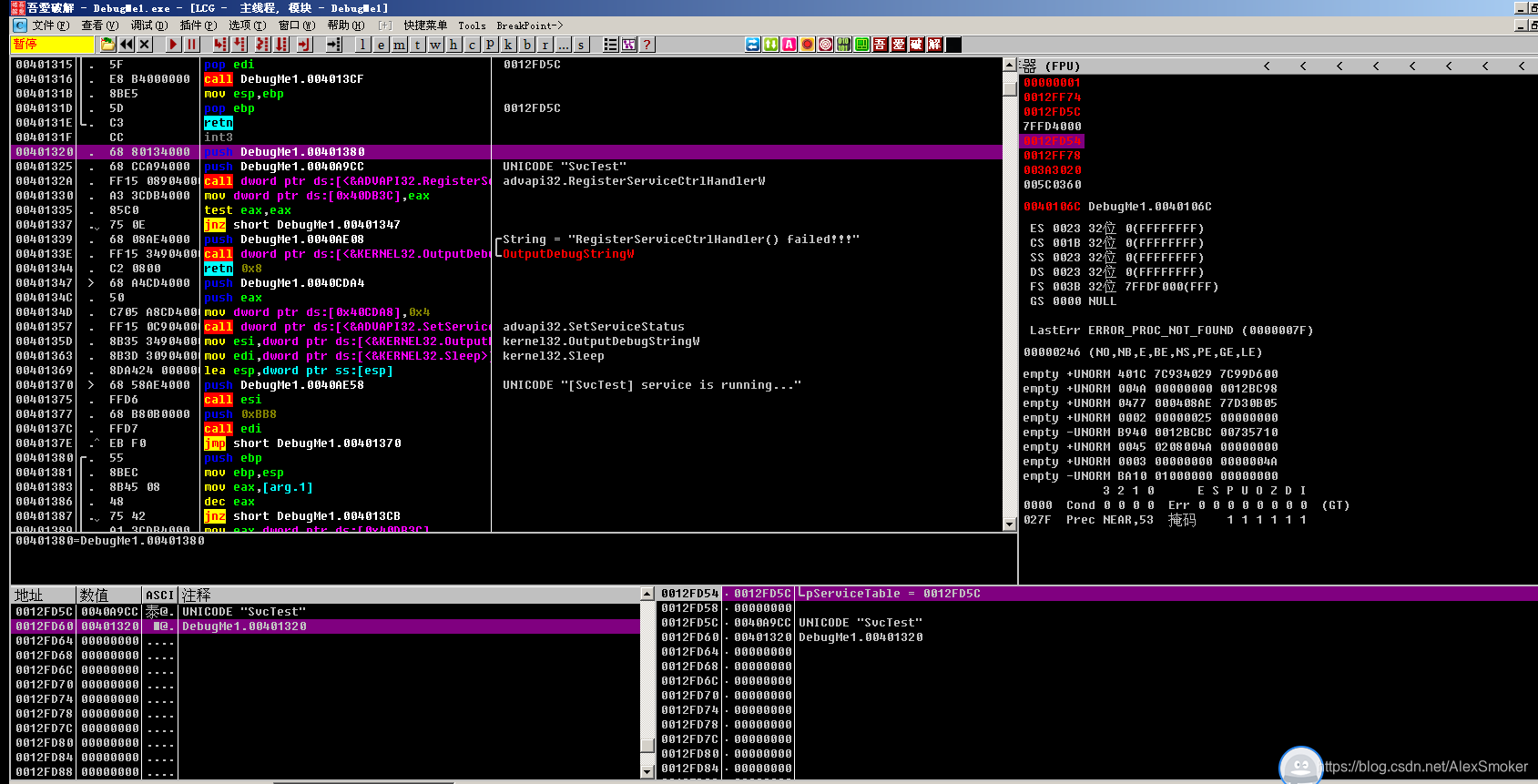Show the Log window with the 'l' button

pos(362,44)
